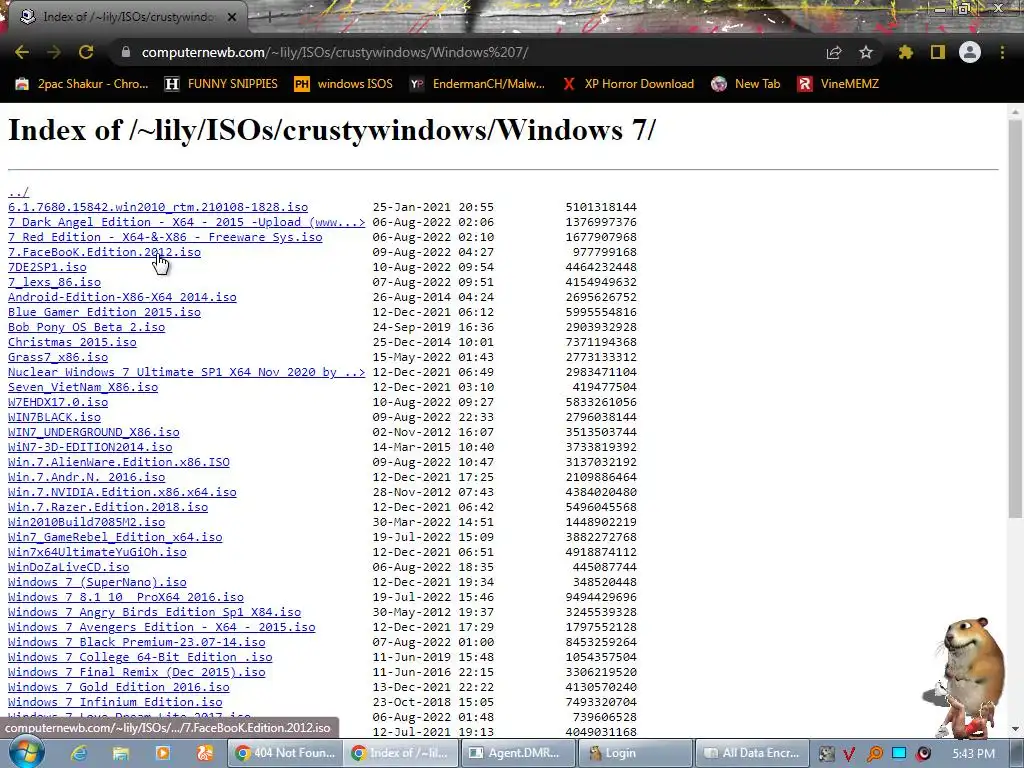Open Win.7.AlienWare.Edition.x86.ISO link
1024x768 pixels.
coord(119,462)
